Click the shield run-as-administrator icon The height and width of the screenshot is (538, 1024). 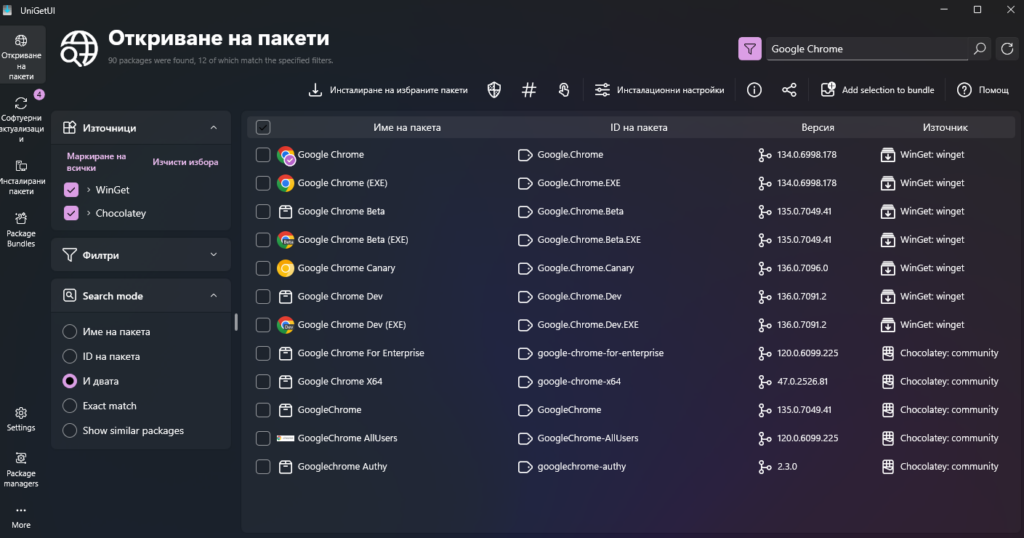click(x=494, y=90)
